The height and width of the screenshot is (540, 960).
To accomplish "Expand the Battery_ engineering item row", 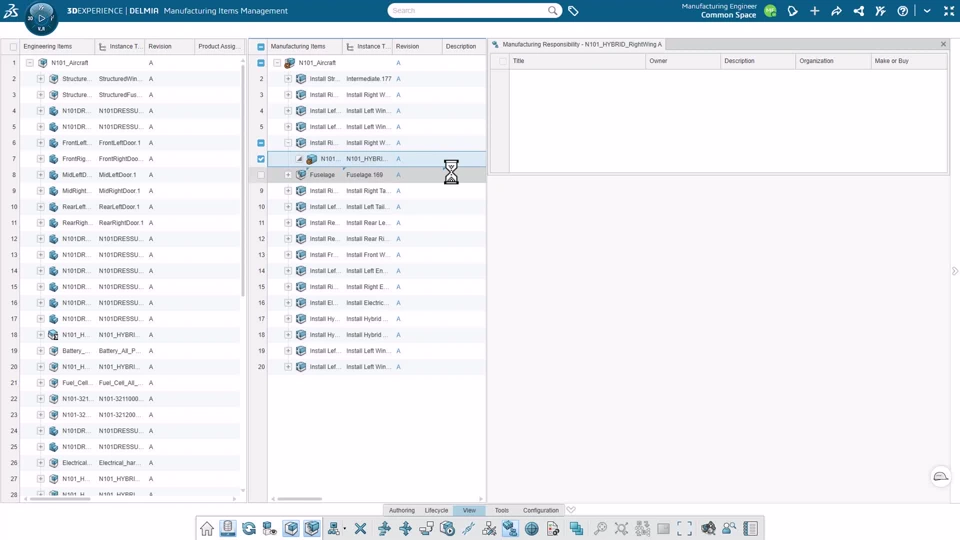I will (40, 351).
